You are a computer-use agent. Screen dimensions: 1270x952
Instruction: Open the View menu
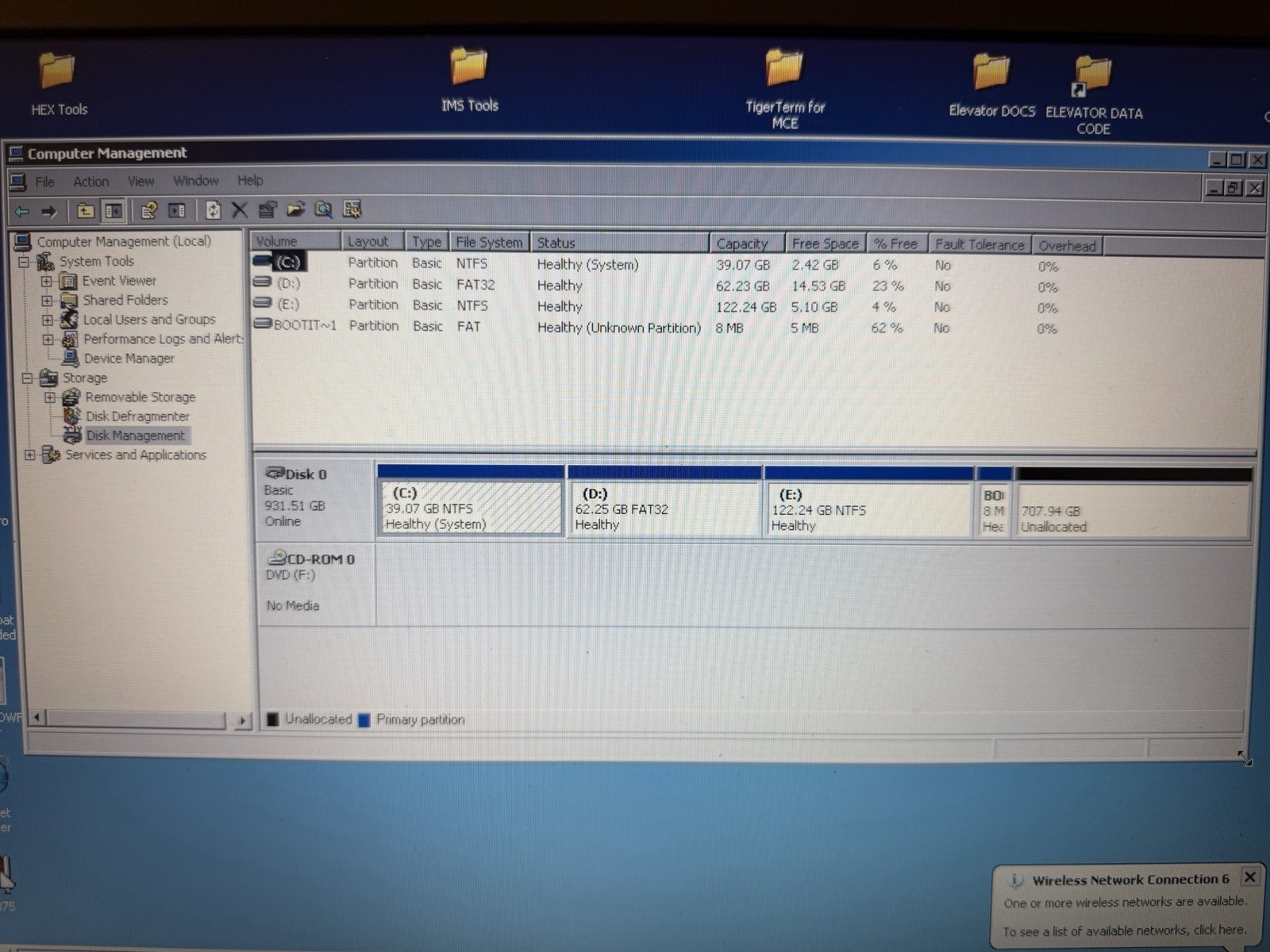coord(140,182)
